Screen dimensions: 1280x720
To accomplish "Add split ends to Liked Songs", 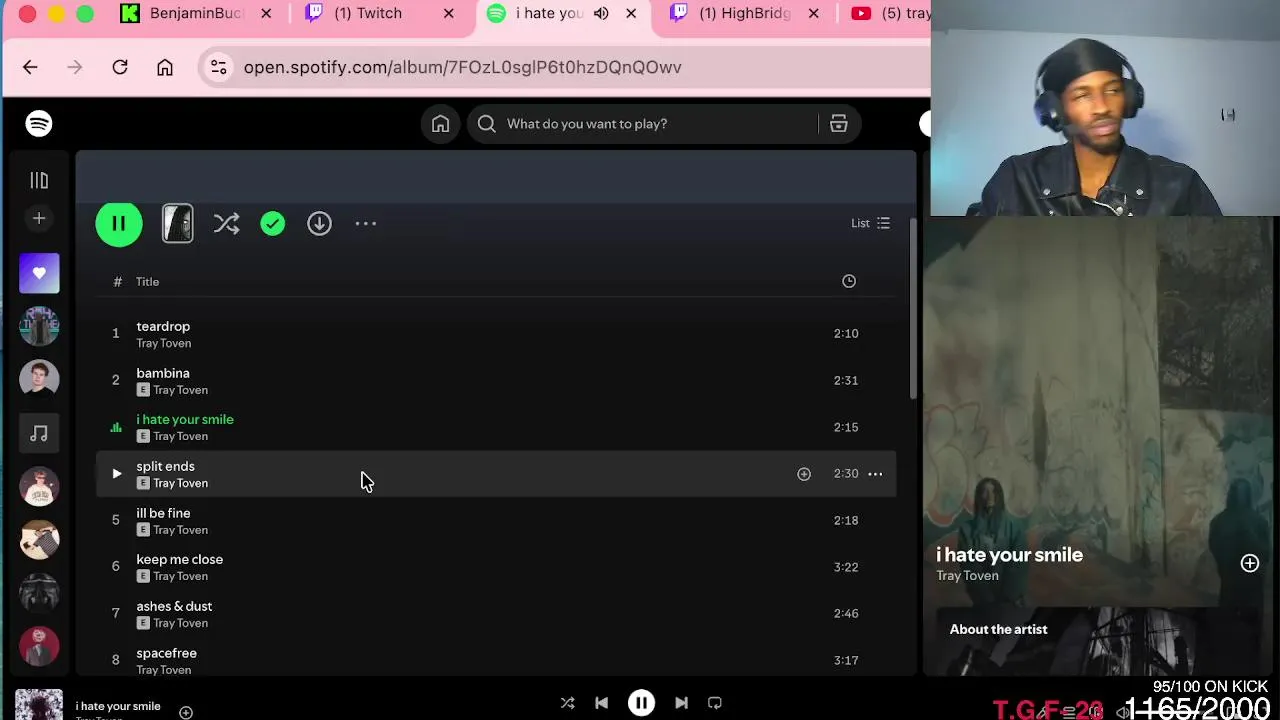I will [x=804, y=473].
